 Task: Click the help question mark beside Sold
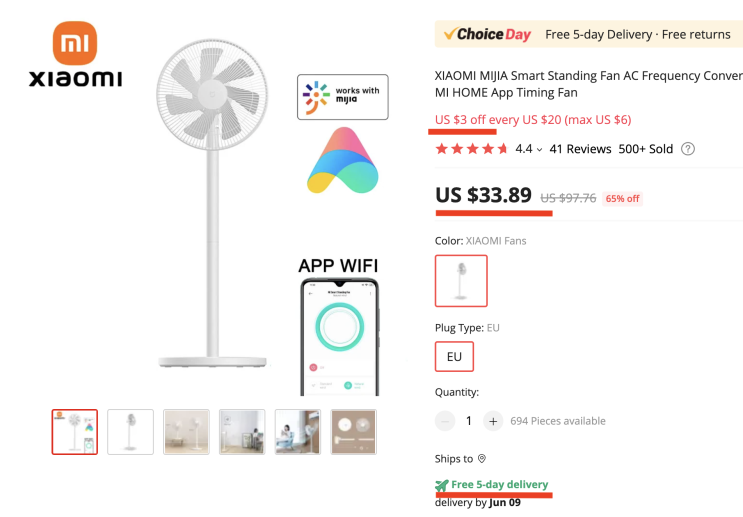pos(687,149)
